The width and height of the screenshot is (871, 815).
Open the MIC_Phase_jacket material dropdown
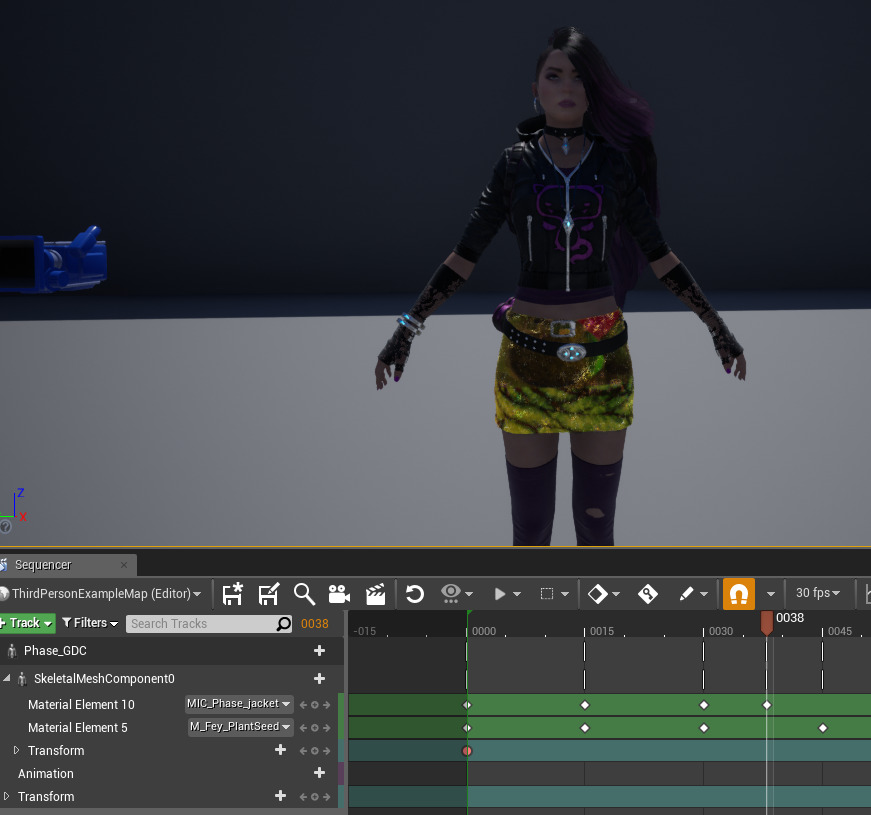(x=239, y=704)
